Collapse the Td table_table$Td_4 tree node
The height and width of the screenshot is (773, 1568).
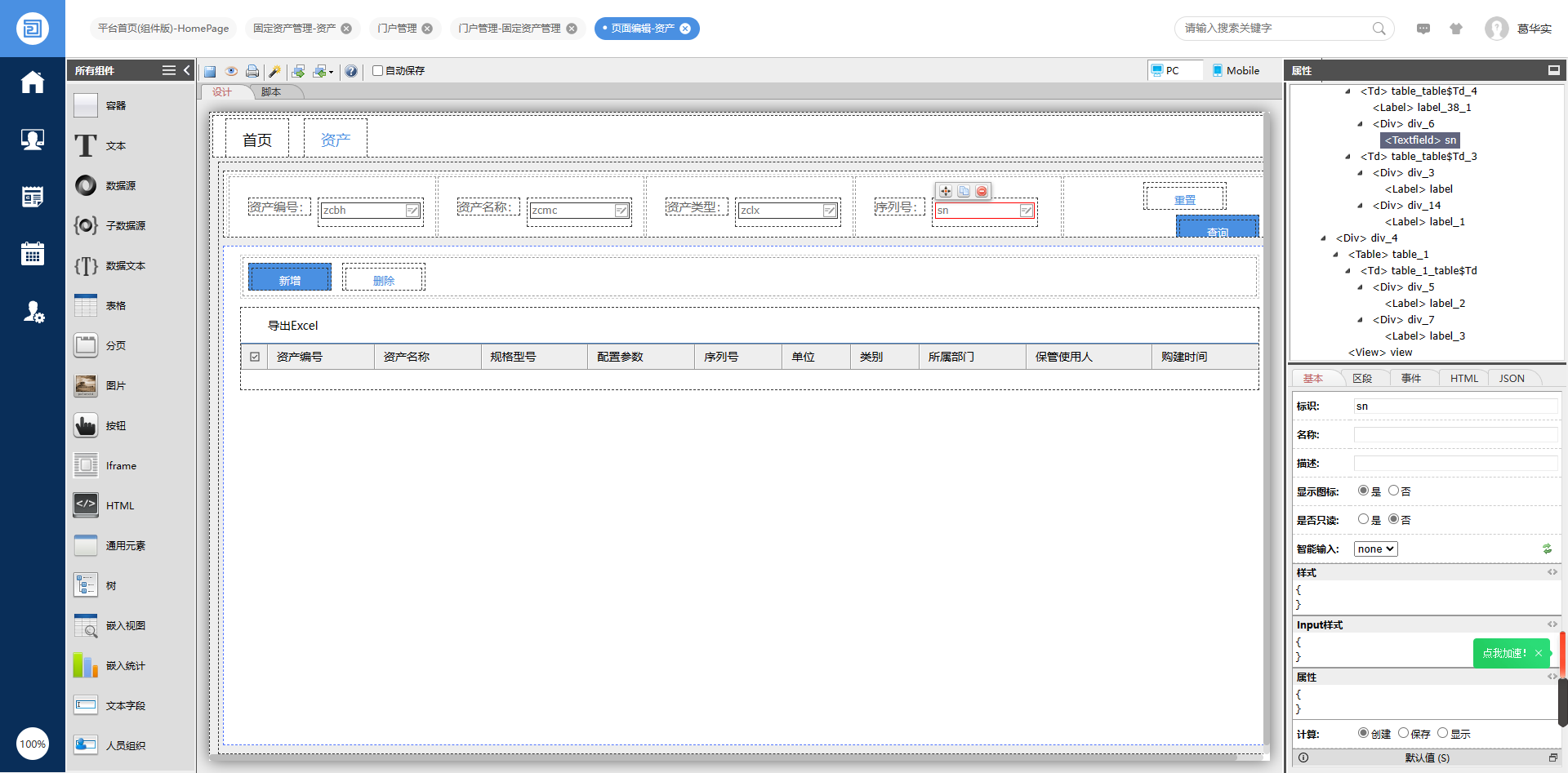[x=1347, y=91]
